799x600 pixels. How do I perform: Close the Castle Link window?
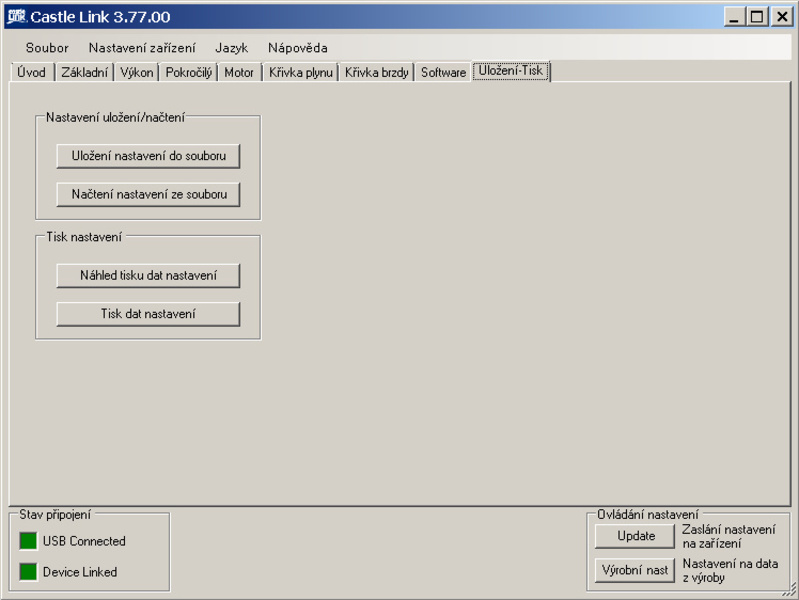(x=782, y=17)
